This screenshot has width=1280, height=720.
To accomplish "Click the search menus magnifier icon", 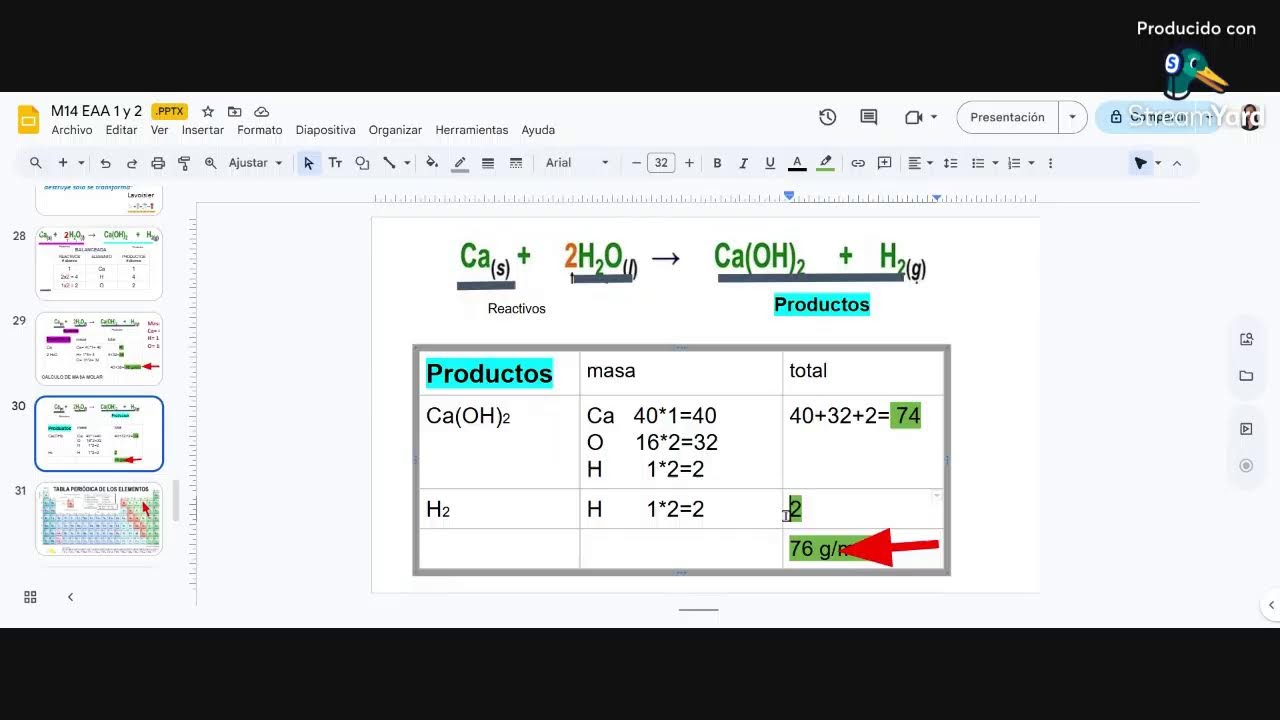I will [36, 163].
